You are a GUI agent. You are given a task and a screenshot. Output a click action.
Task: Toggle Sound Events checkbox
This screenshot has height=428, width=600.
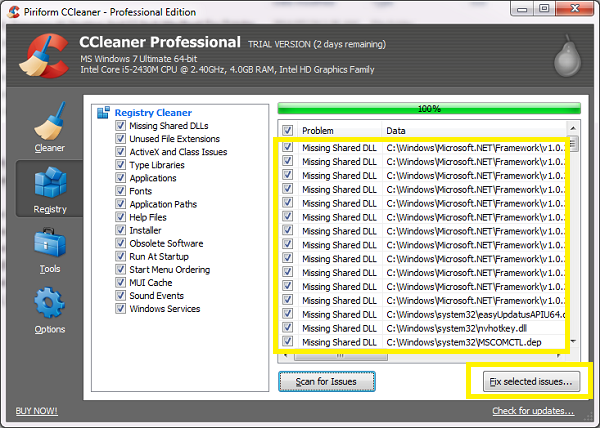121,295
